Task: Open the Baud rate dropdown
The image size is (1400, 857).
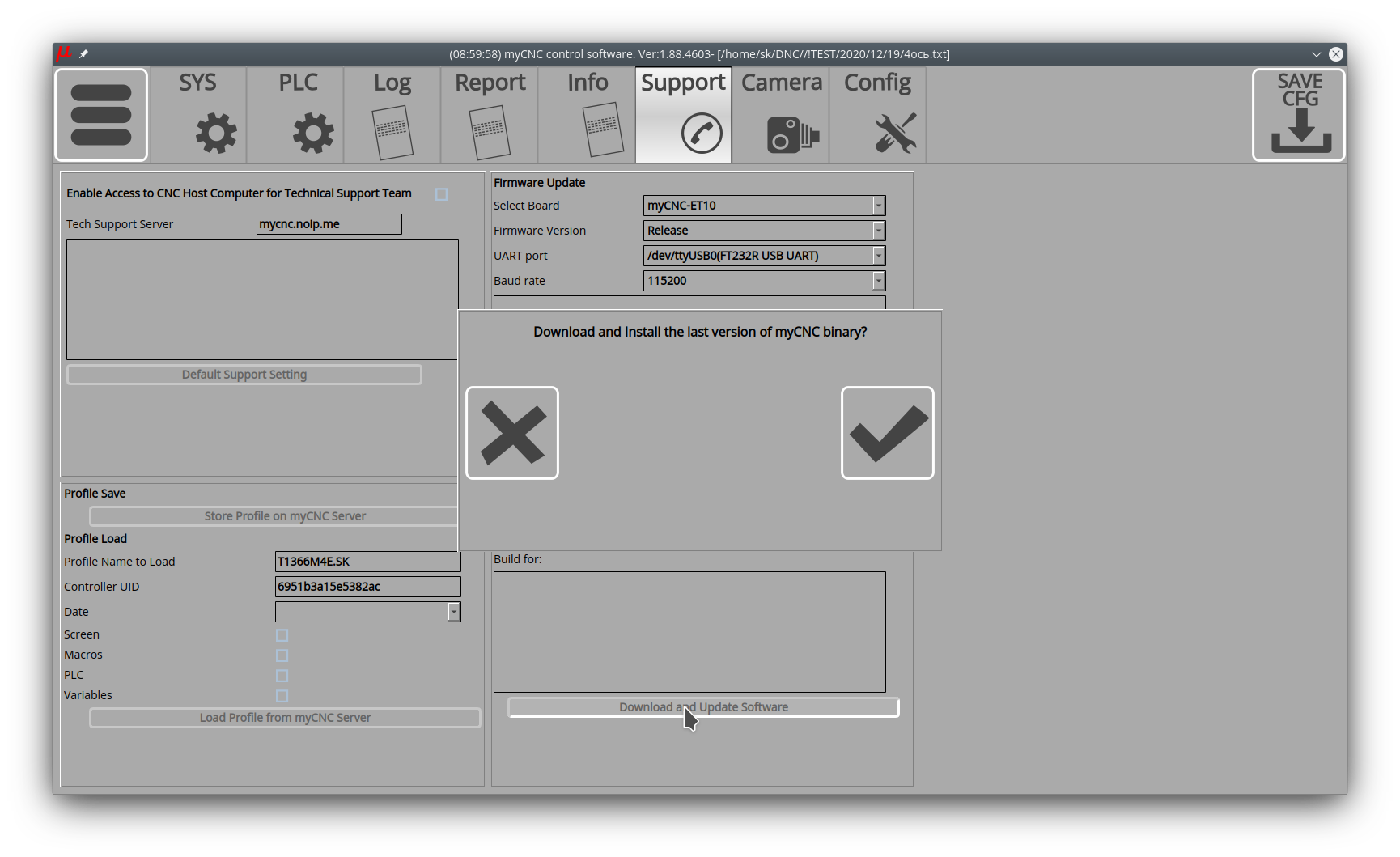Action: coord(765,281)
